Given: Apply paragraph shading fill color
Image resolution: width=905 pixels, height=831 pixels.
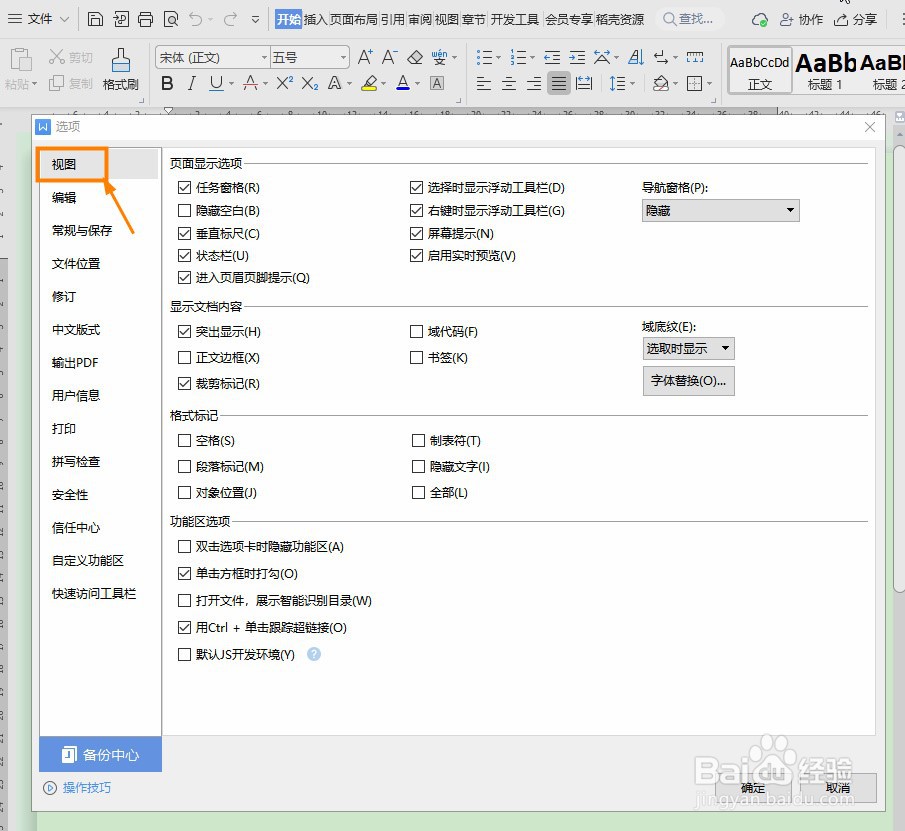Looking at the screenshot, I should click(661, 84).
